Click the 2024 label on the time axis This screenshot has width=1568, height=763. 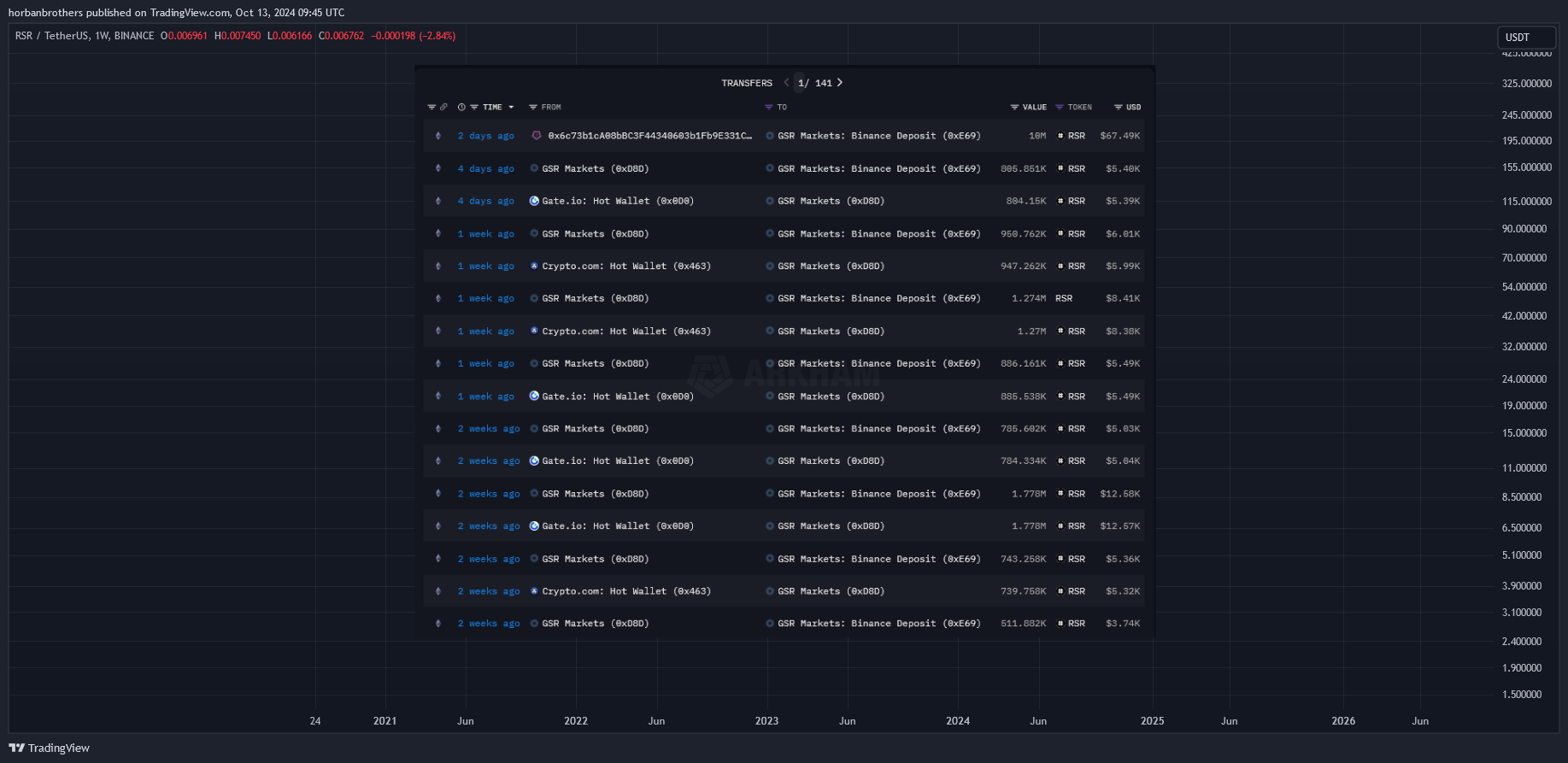(958, 721)
